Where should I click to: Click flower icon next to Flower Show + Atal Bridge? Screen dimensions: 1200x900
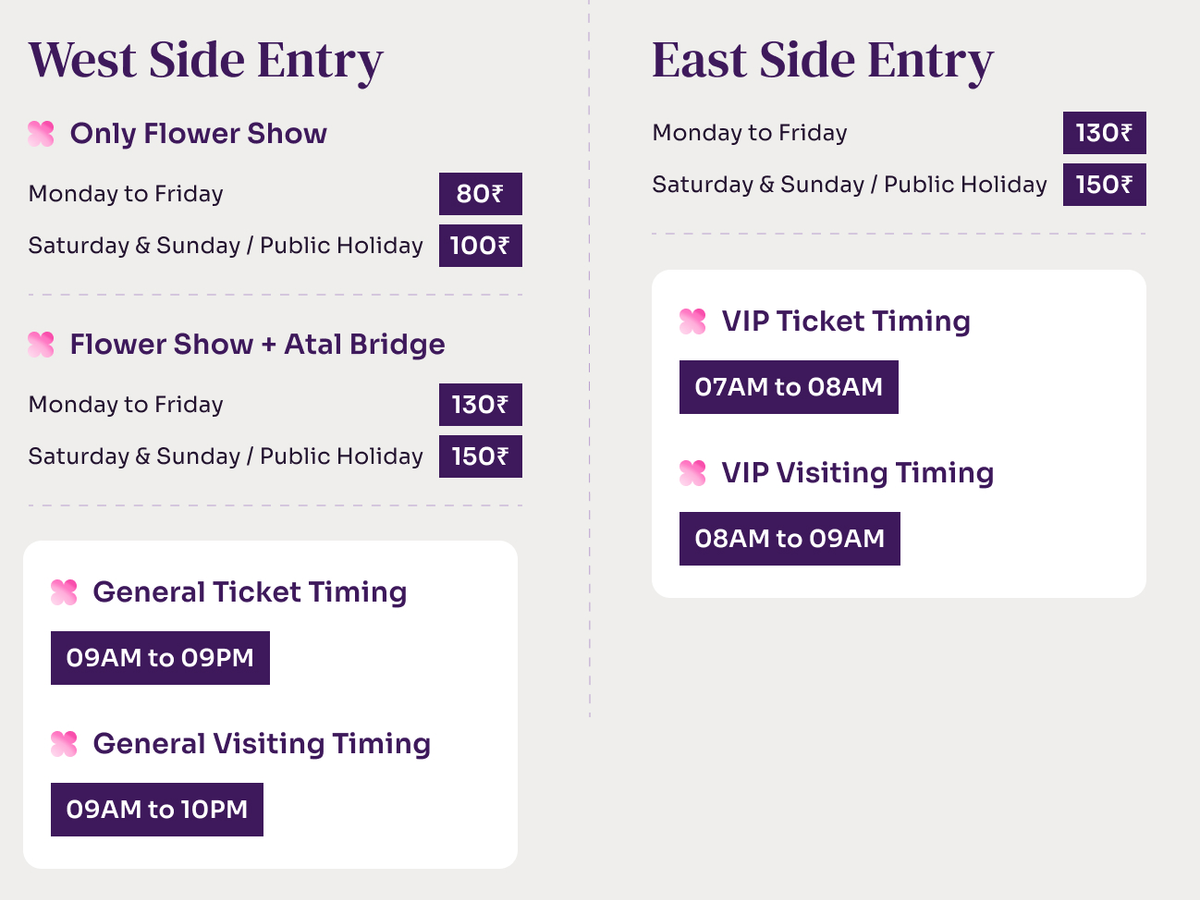pyautogui.click(x=41, y=345)
